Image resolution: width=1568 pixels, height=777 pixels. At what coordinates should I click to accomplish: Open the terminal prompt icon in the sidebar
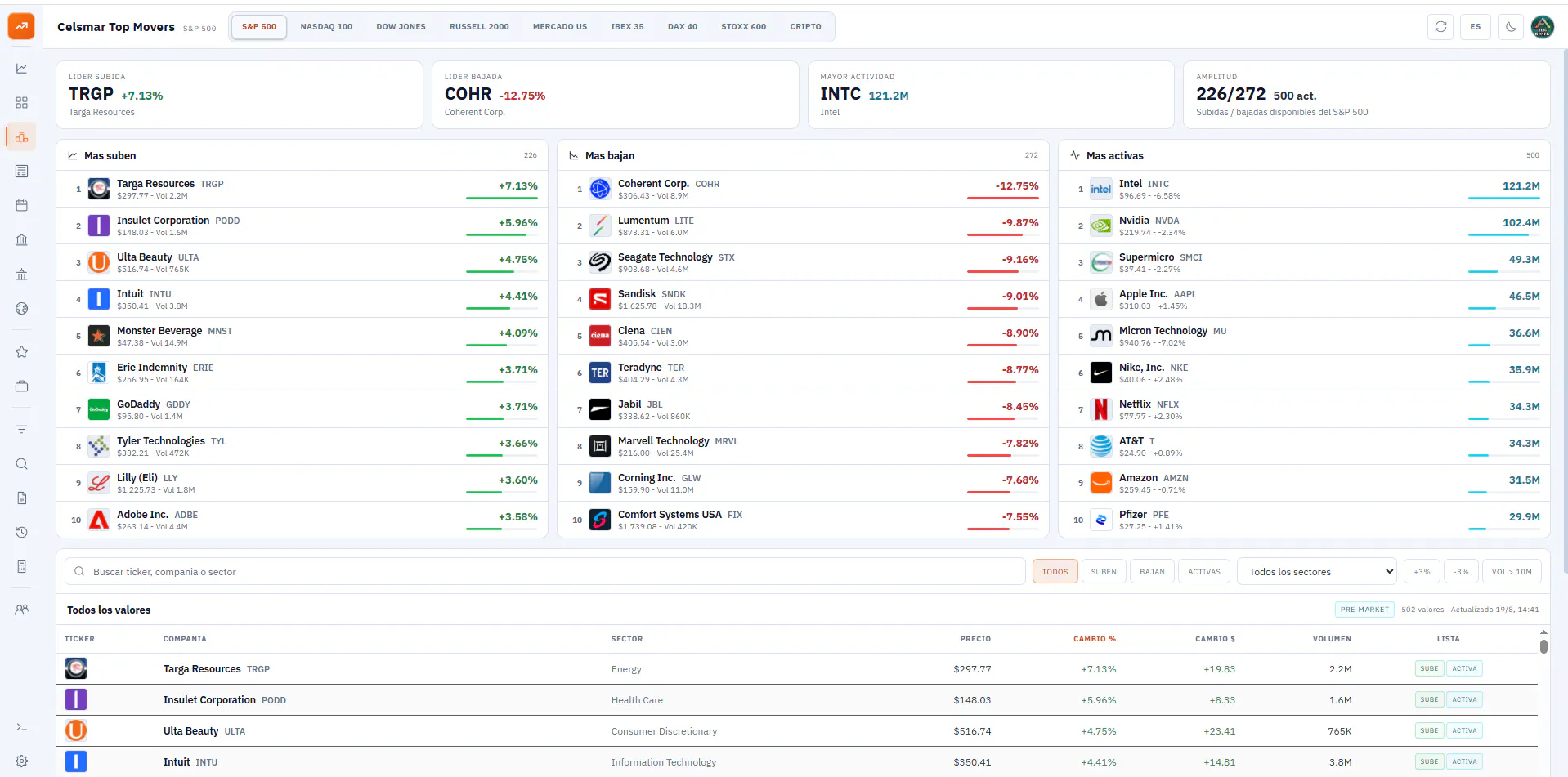click(x=22, y=727)
